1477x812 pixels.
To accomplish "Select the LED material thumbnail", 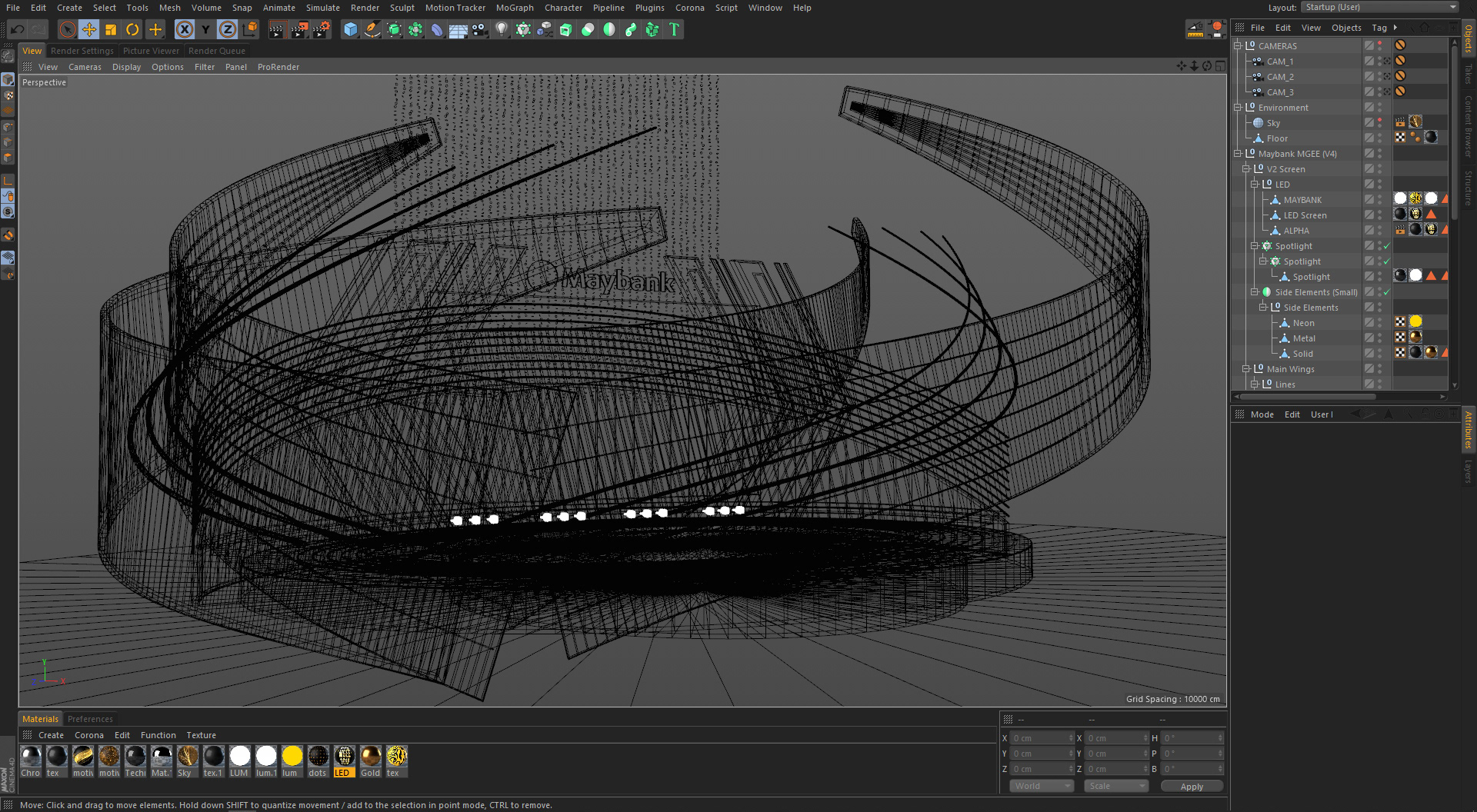I will tap(345, 760).
